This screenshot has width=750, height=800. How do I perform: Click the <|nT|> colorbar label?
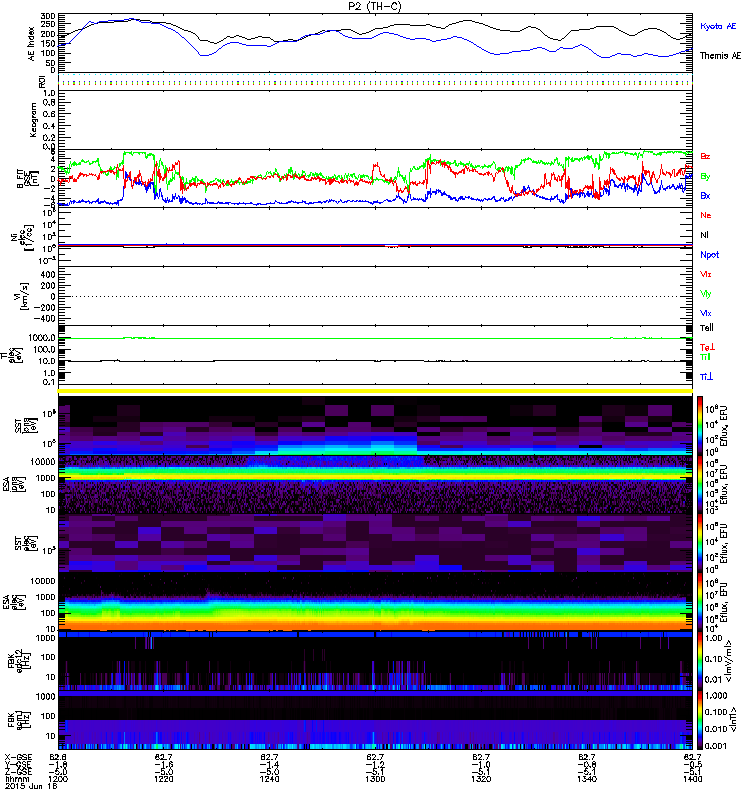point(732,719)
